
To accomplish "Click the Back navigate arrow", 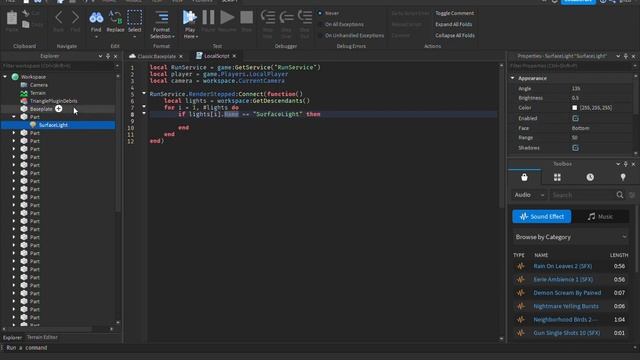I will pyautogui.click(x=59, y=18).
